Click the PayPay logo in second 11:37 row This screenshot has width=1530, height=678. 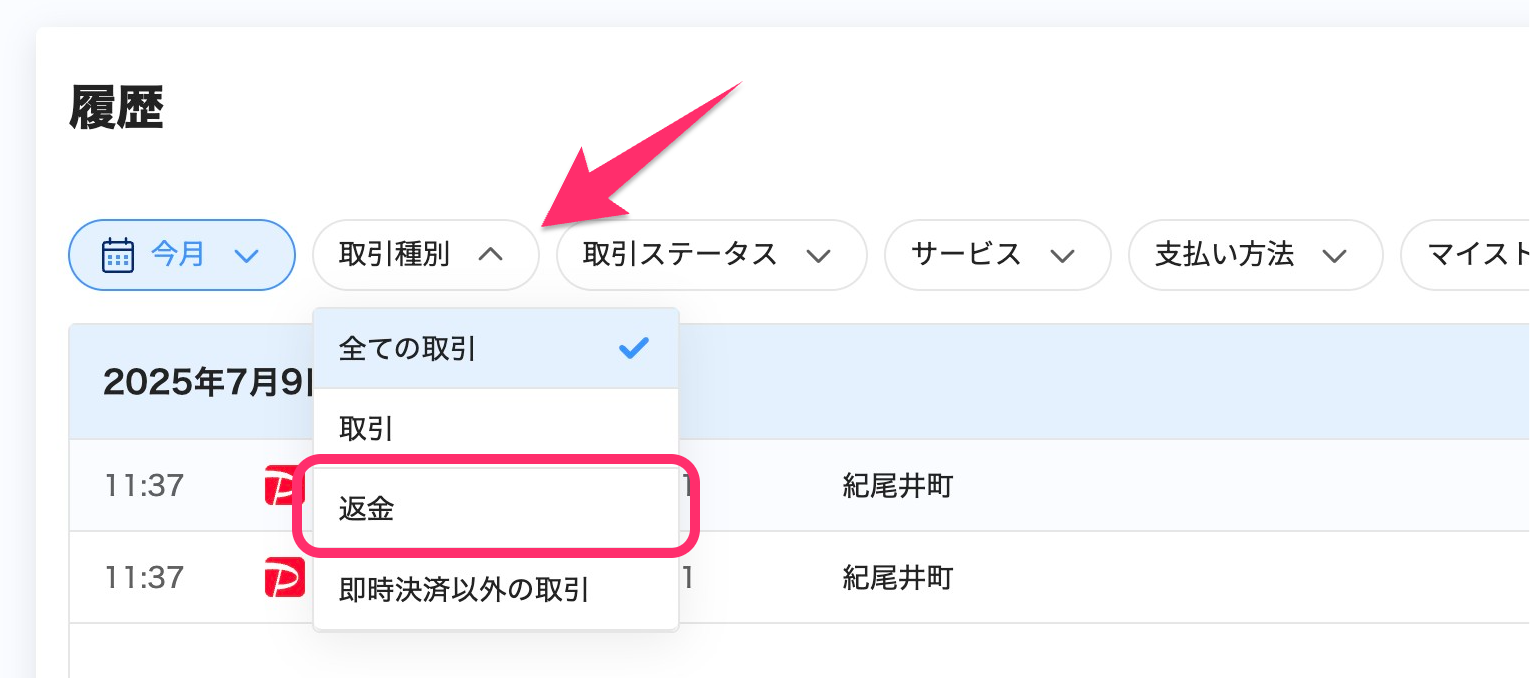284,578
